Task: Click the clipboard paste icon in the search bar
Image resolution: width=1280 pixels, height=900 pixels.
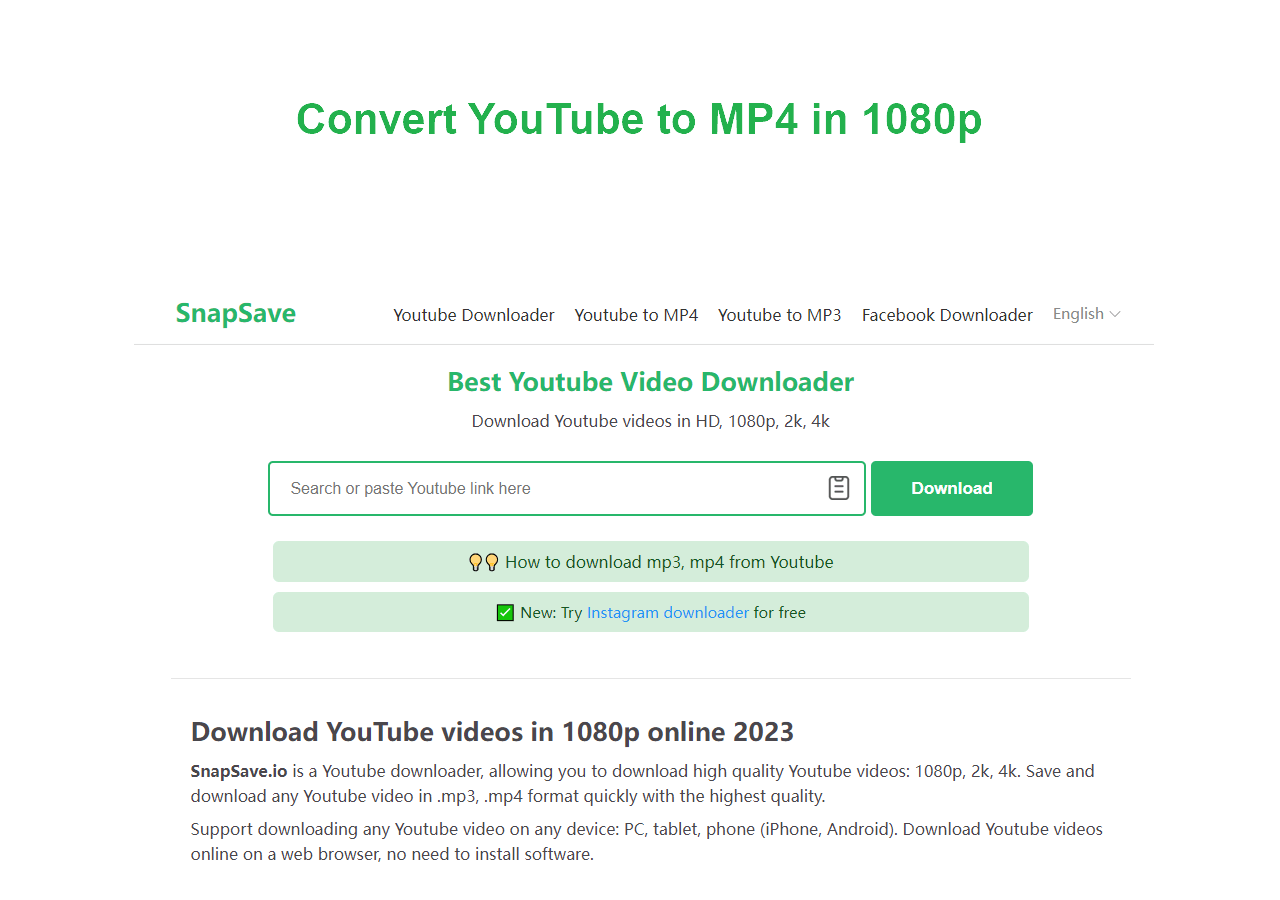Action: click(x=839, y=488)
